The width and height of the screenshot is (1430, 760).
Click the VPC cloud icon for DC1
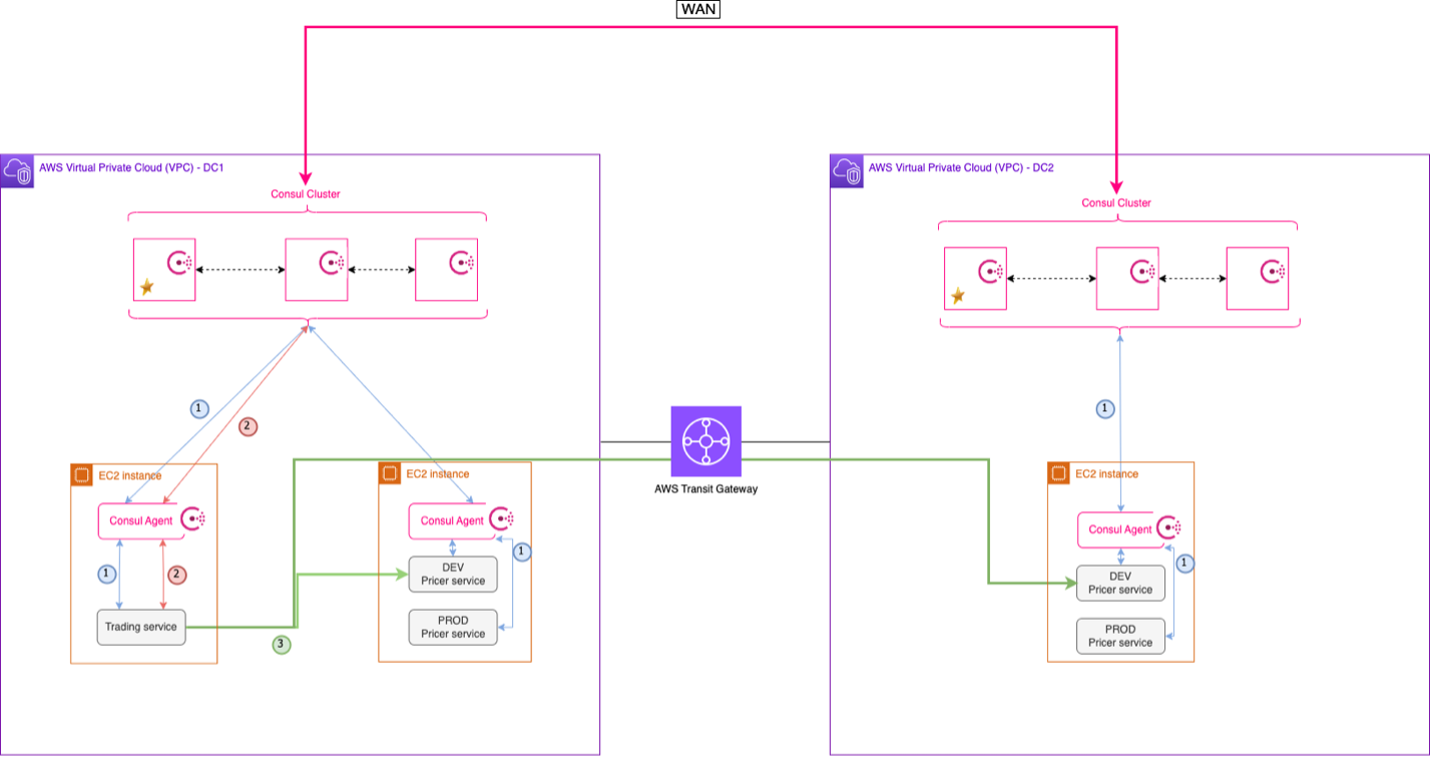pyautogui.click(x=17, y=168)
